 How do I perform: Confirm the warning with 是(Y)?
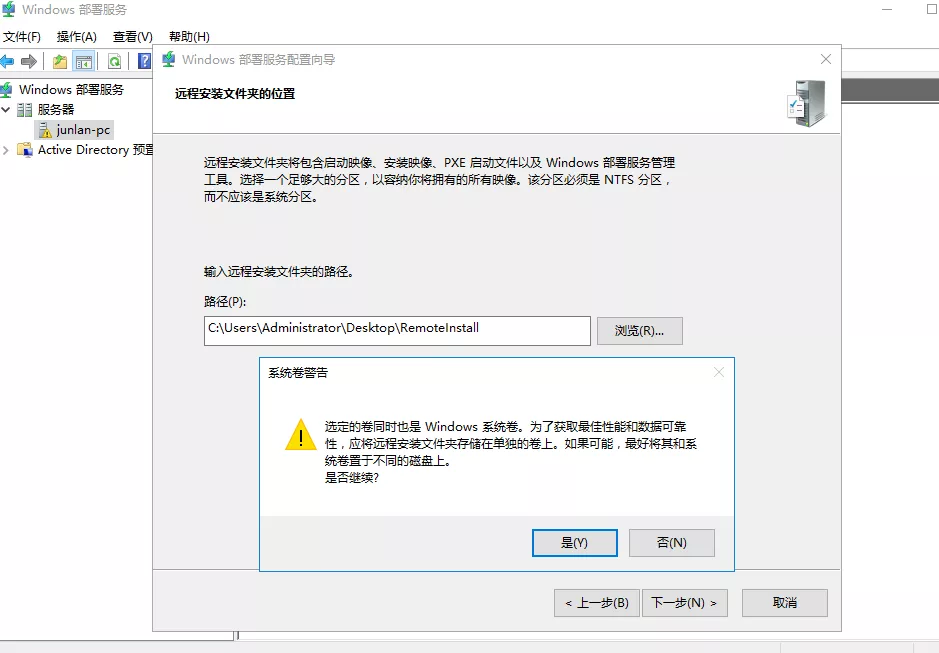point(575,543)
